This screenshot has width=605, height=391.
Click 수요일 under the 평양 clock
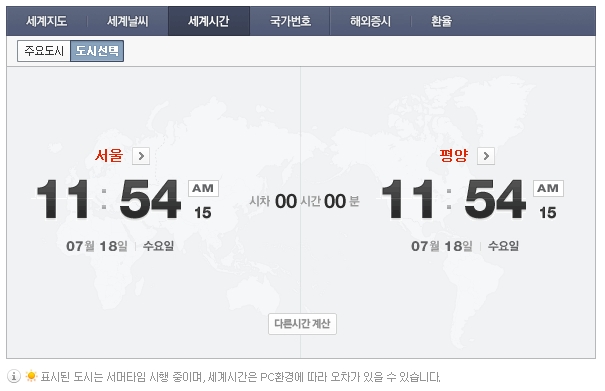(504, 246)
